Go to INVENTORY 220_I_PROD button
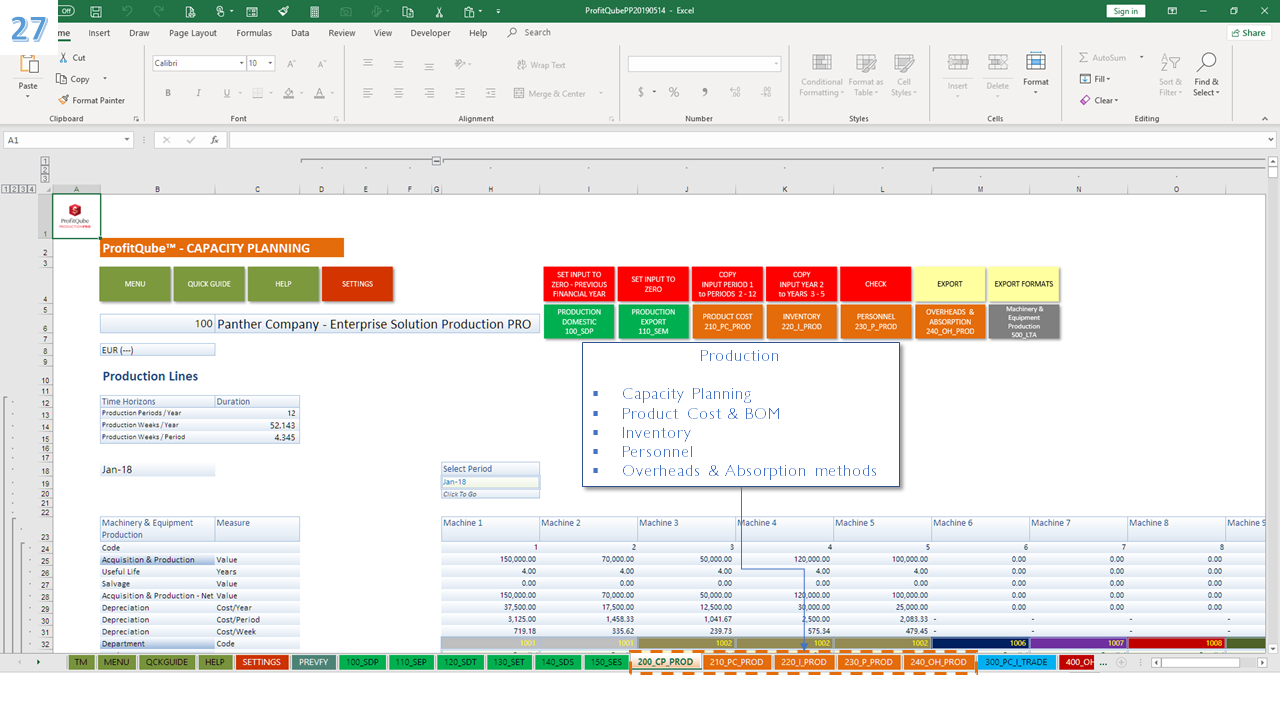This screenshot has width=1280, height=720. click(802, 321)
